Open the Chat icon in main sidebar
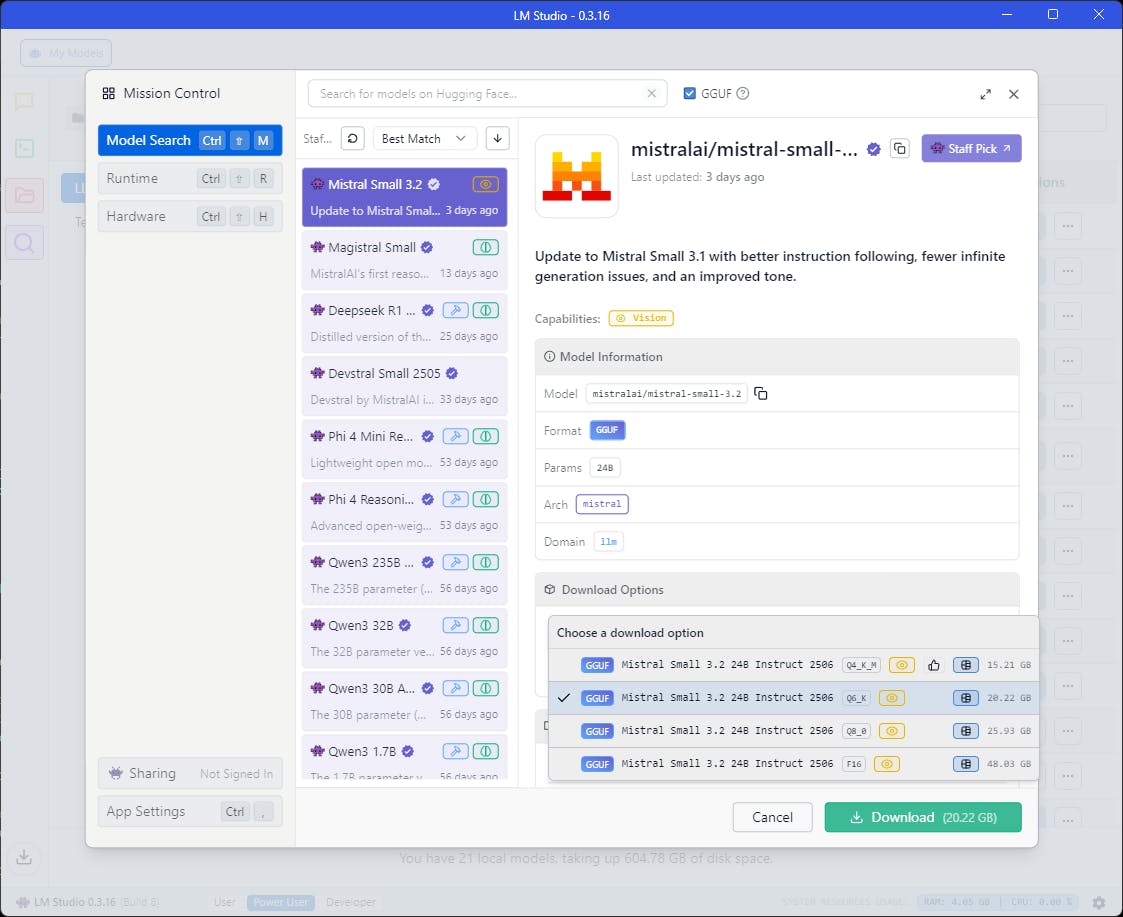The image size is (1123, 917). [x=24, y=101]
